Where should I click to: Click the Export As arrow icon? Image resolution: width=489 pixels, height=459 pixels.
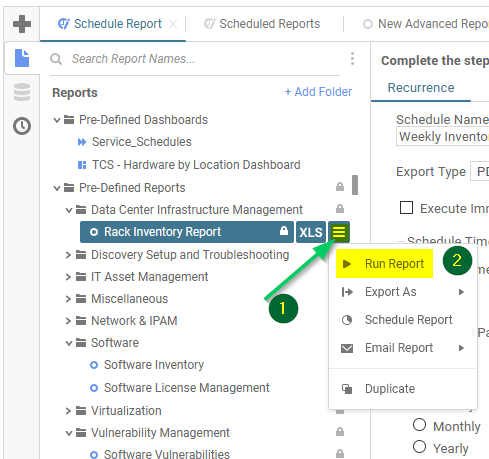pyautogui.click(x=347, y=292)
